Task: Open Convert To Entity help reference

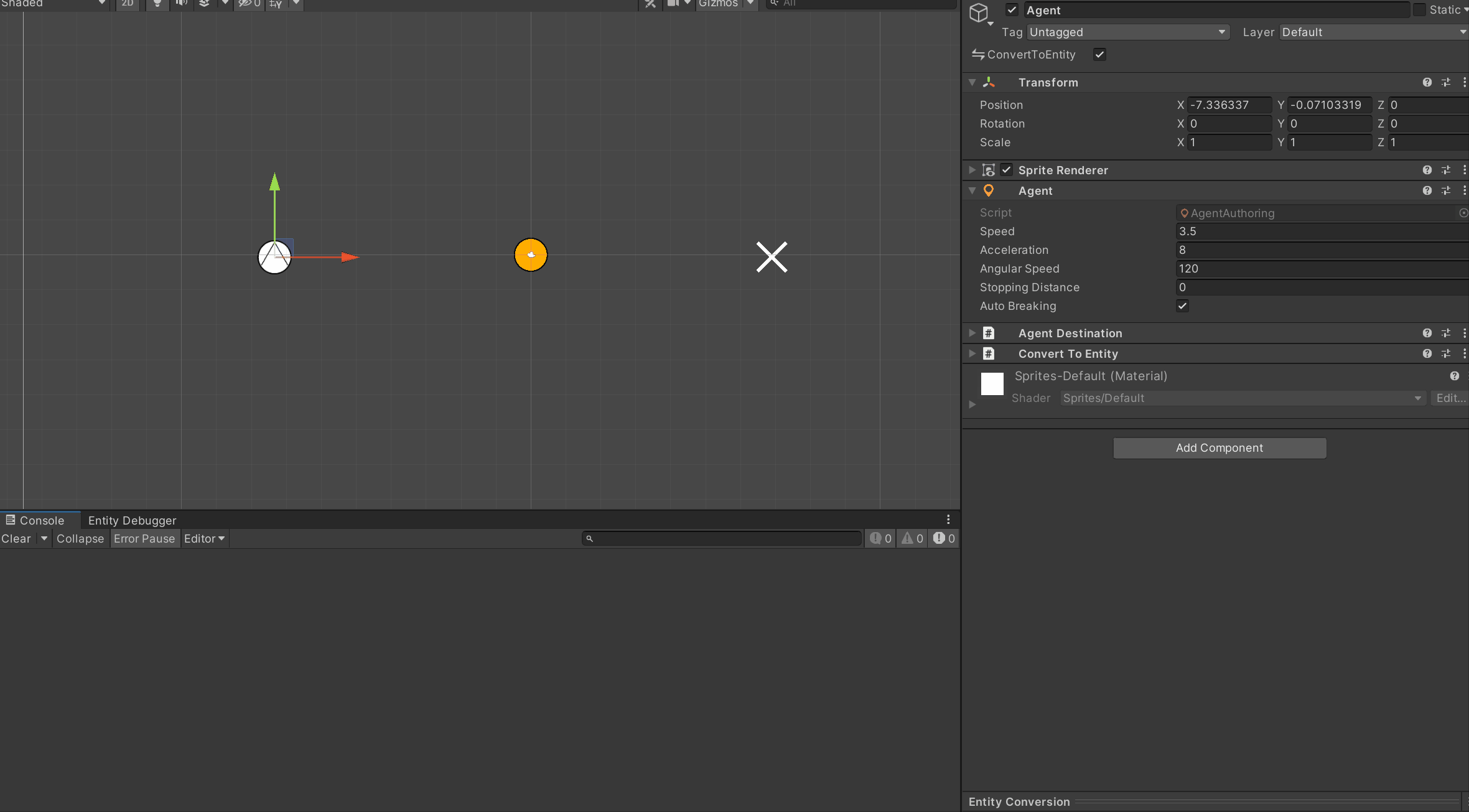Action: point(1427,353)
